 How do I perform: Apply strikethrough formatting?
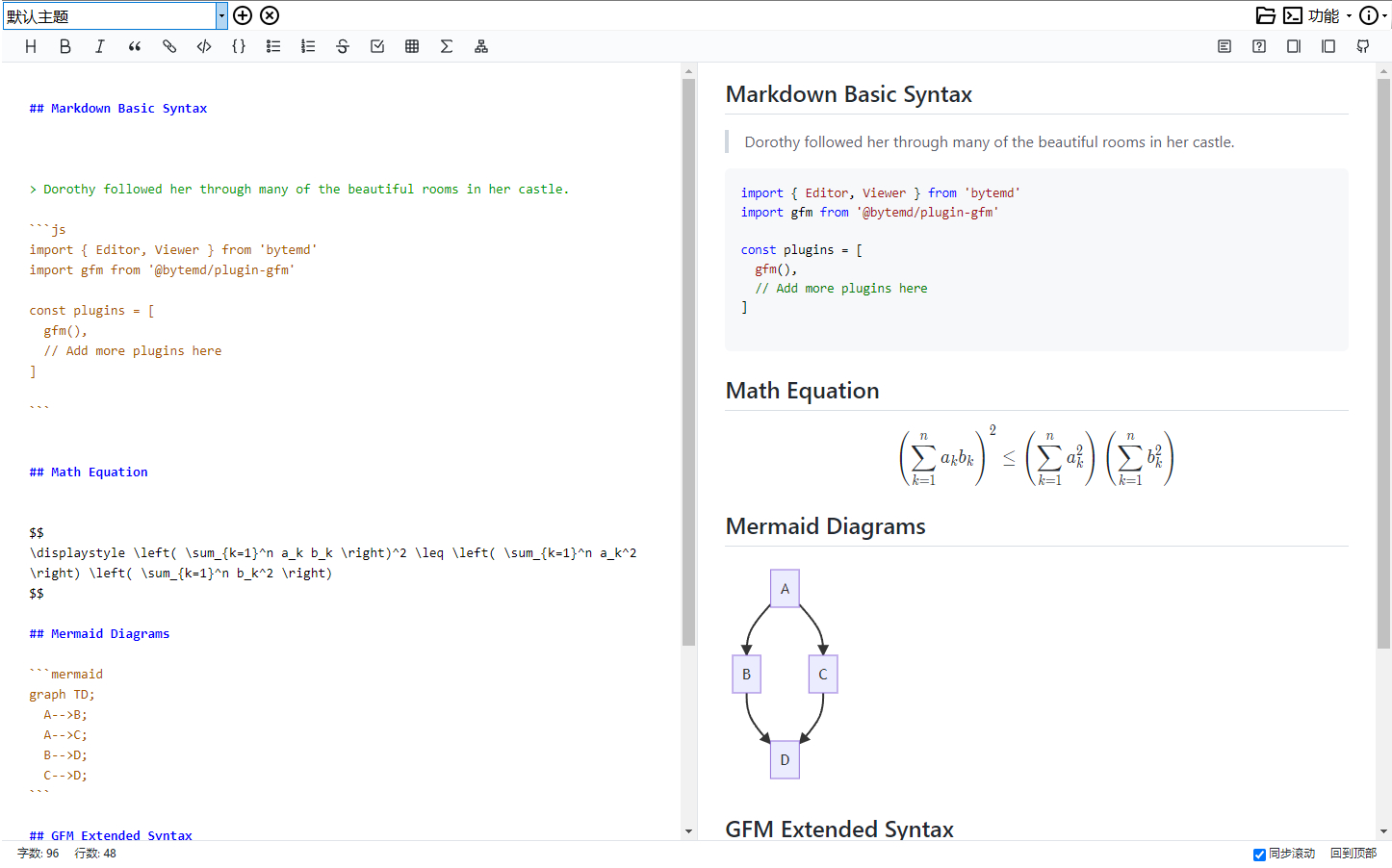tap(343, 46)
